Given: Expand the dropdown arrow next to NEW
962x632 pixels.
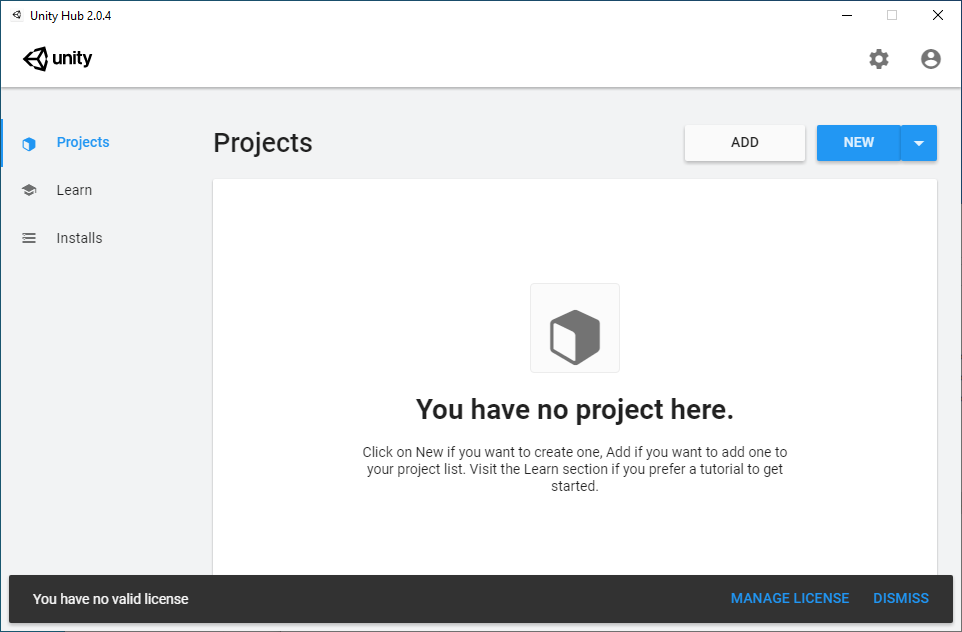Looking at the screenshot, I should (918, 143).
